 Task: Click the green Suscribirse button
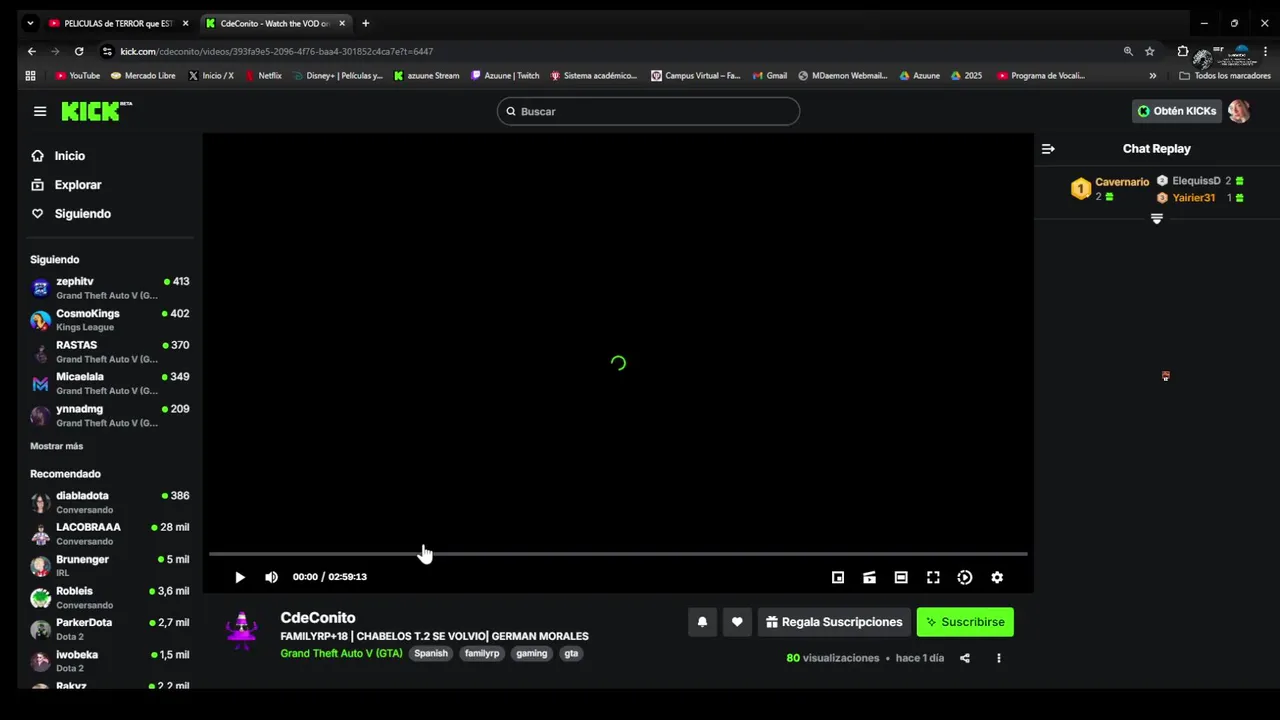tap(965, 622)
